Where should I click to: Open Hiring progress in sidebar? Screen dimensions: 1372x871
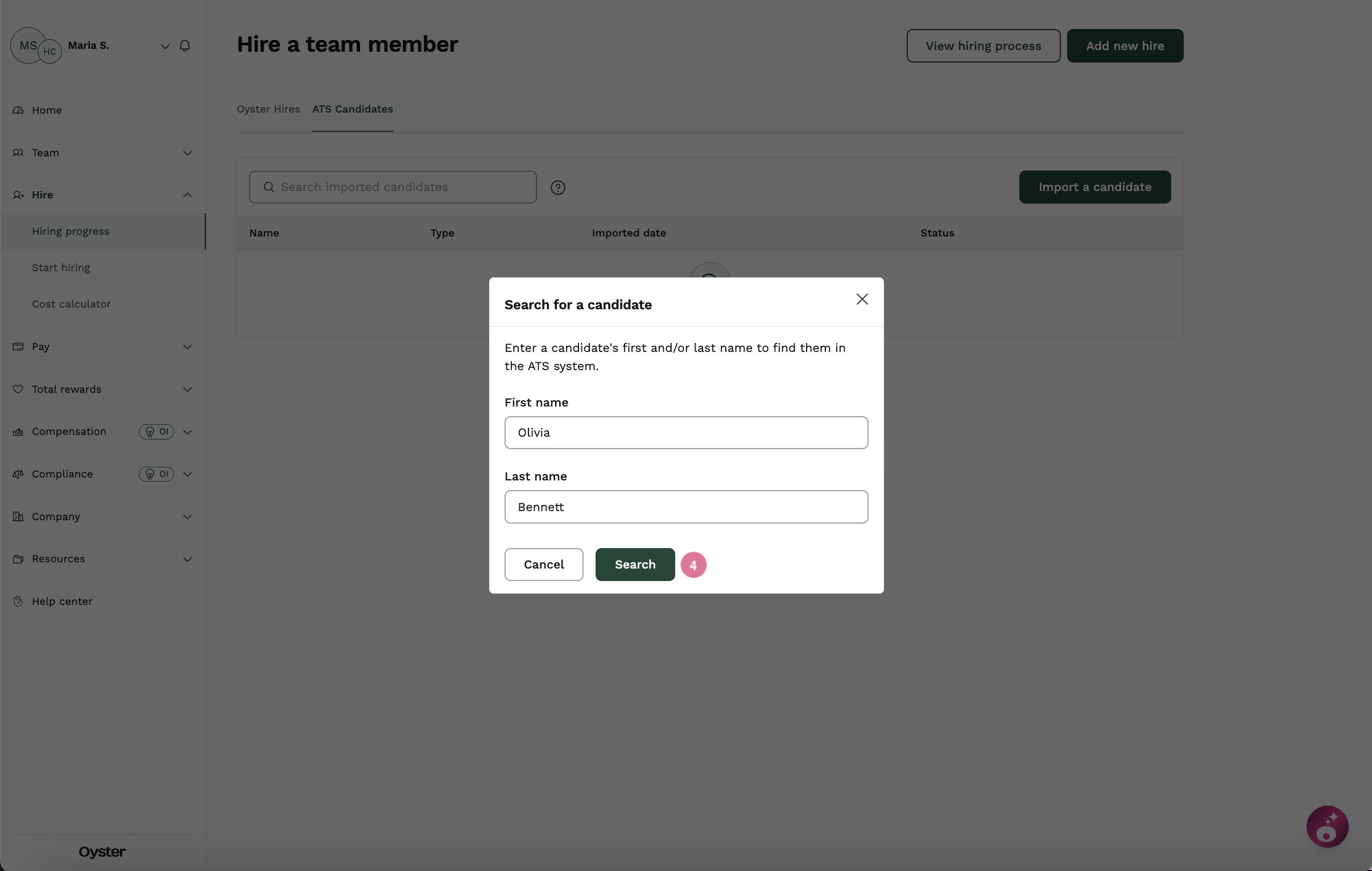pyautogui.click(x=102, y=231)
